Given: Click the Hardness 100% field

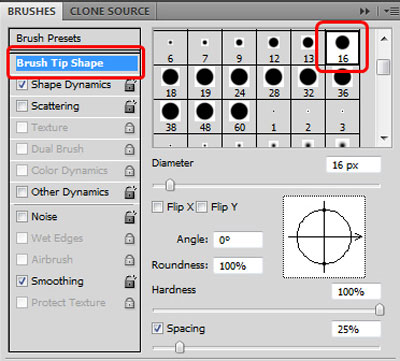Looking at the screenshot, I should (356, 292).
